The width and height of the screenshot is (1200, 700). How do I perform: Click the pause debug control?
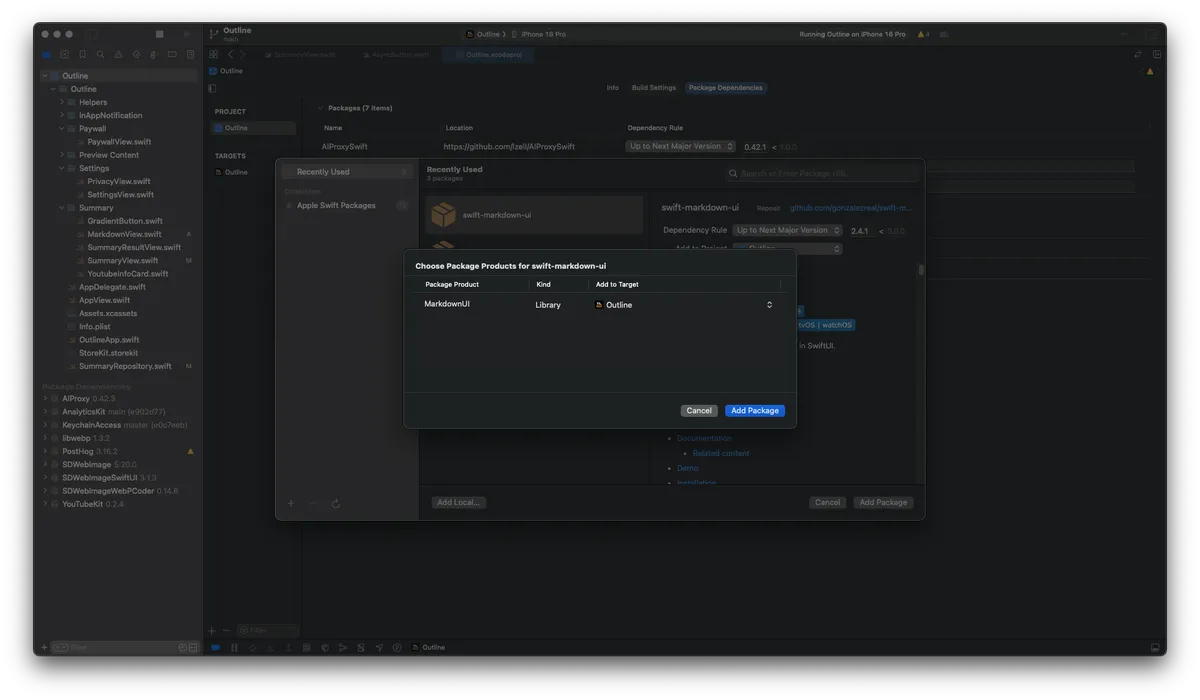point(234,648)
